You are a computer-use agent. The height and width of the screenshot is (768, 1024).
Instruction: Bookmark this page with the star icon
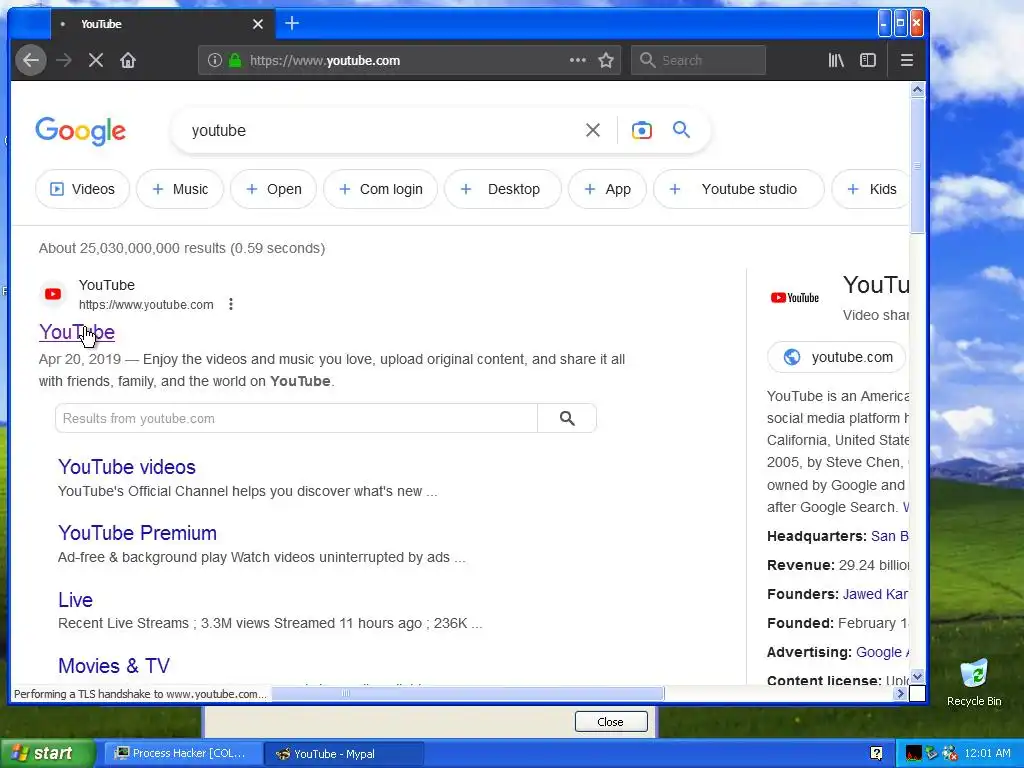(606, 61)
